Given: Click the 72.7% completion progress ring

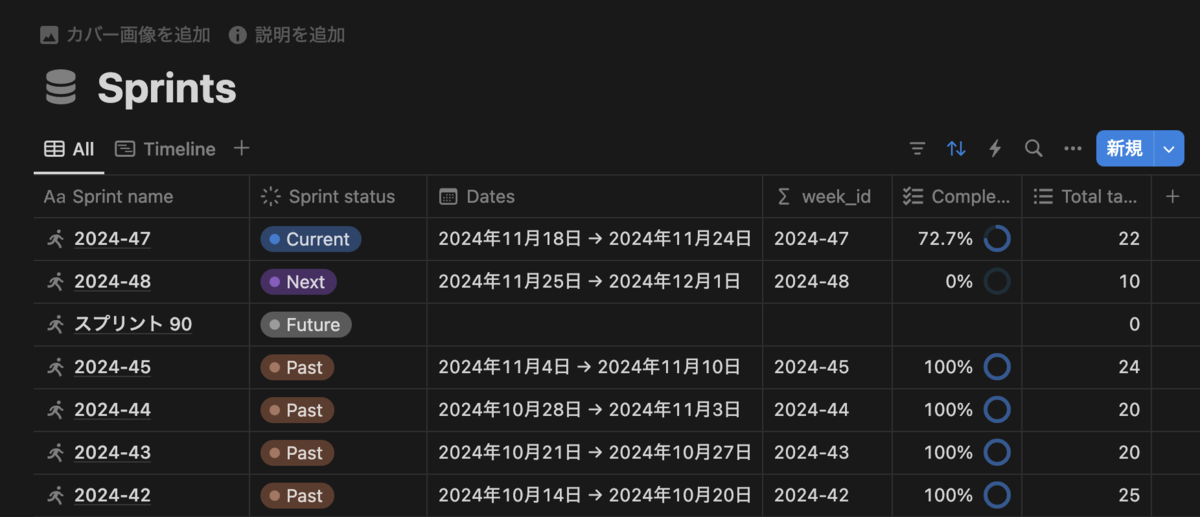Looking at the screenshot, I should pyautogui.click(x=997, y=239).
